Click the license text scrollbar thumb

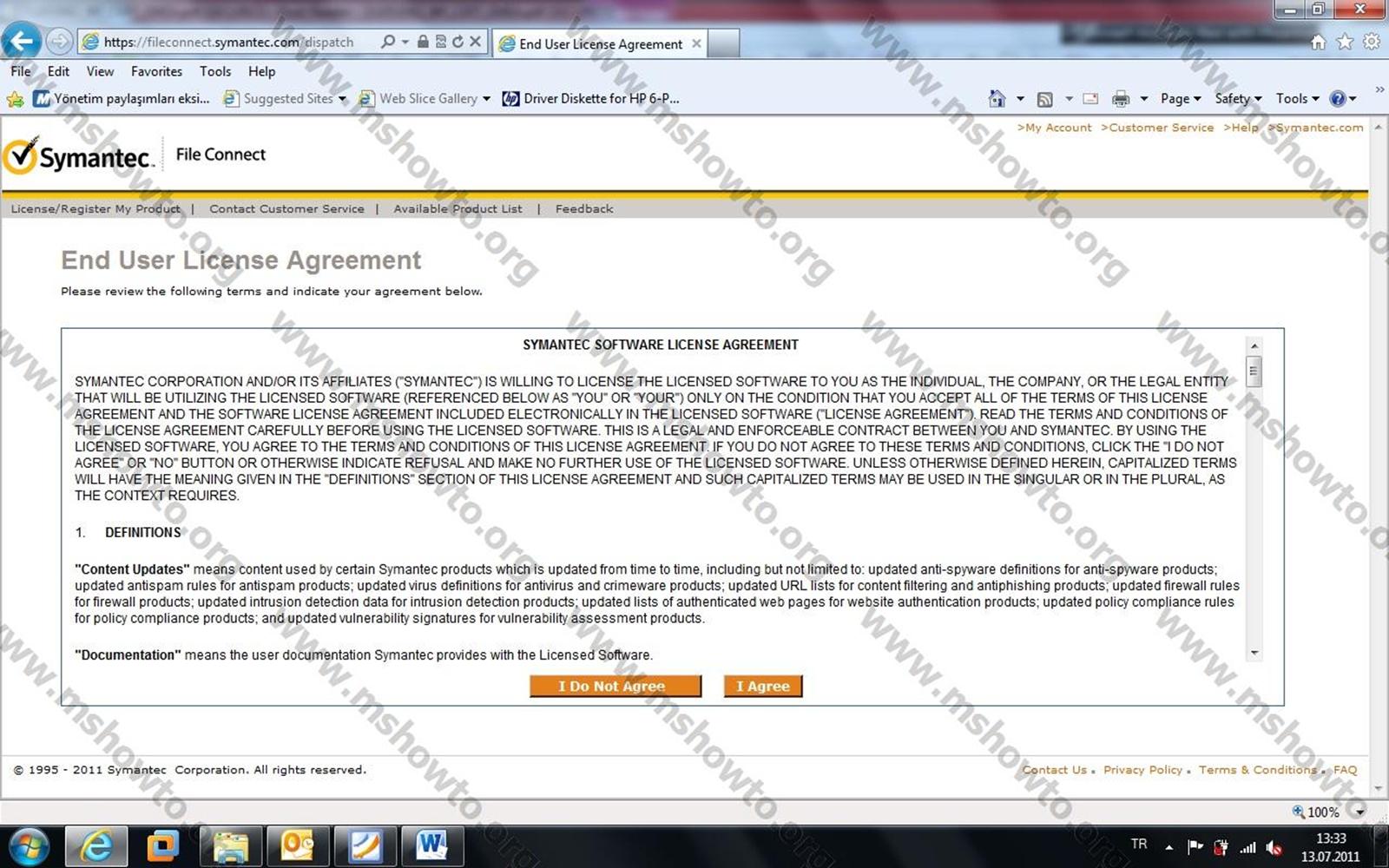coord(1254,372)
